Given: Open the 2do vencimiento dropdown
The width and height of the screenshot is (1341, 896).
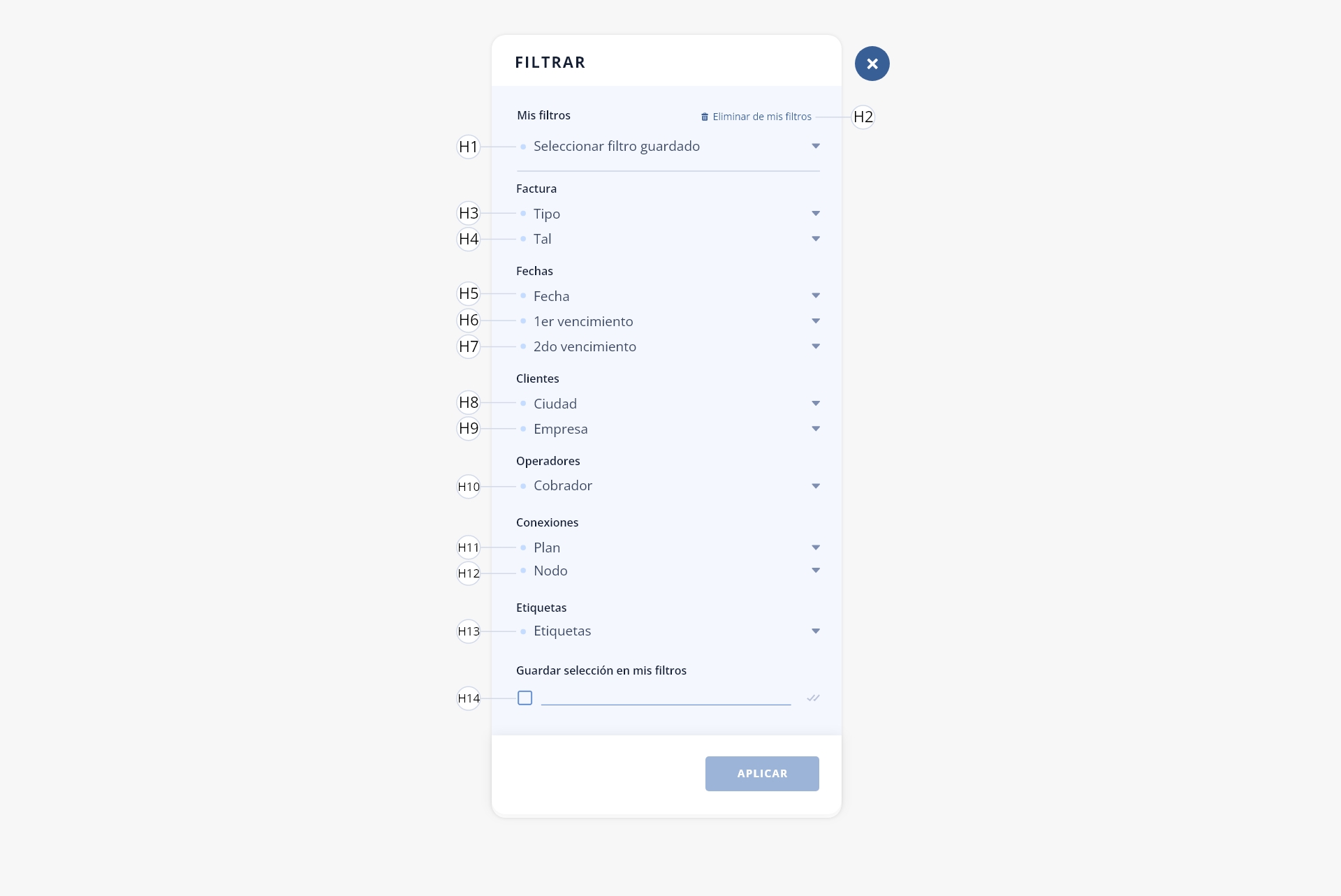Looking at the screenshot, I should (668, 346).
